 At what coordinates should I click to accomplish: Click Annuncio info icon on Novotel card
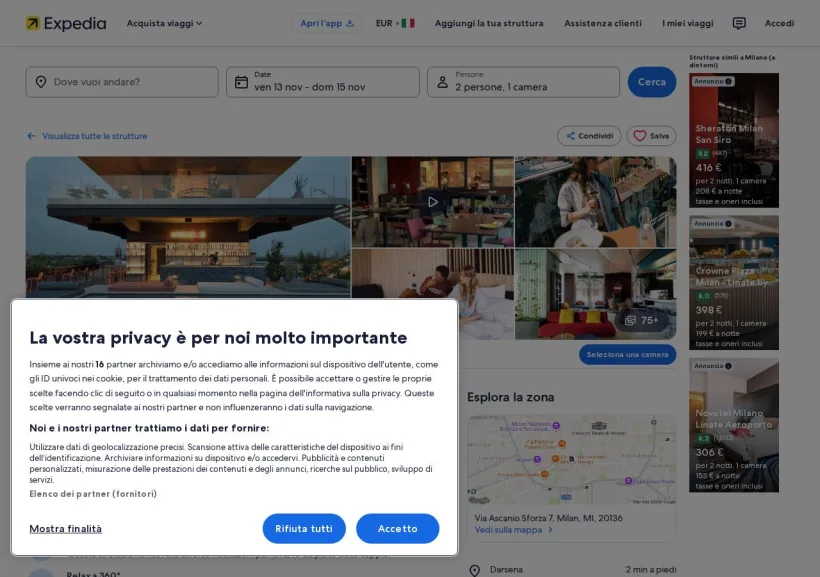pos(728,366)
